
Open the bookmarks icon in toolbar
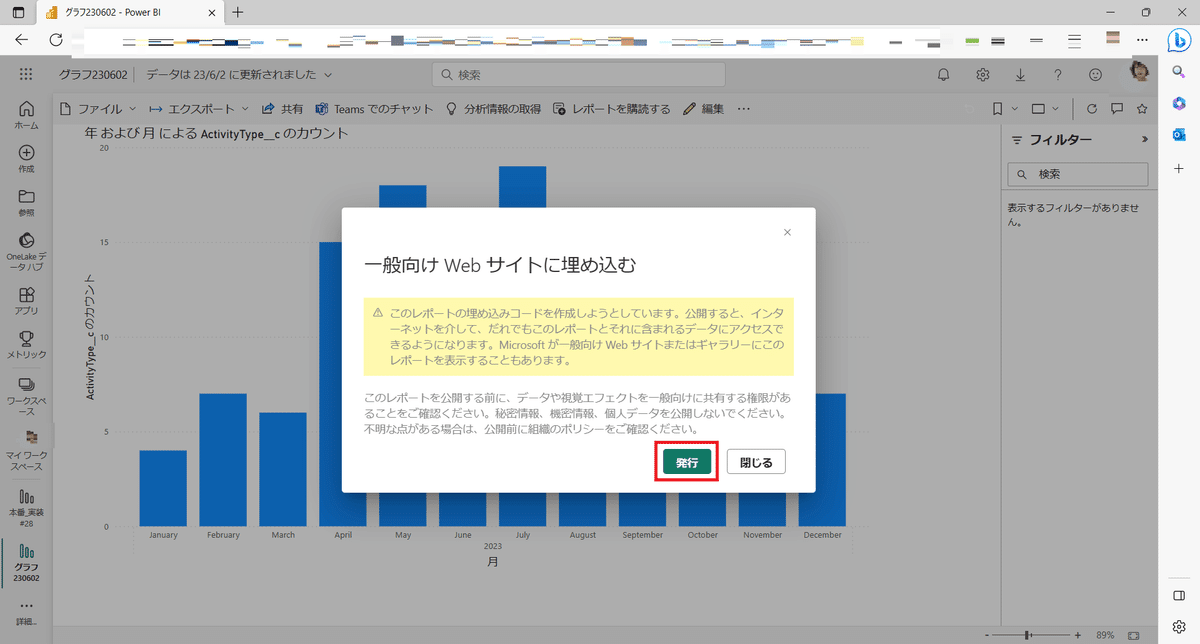[x=998, y=109]
